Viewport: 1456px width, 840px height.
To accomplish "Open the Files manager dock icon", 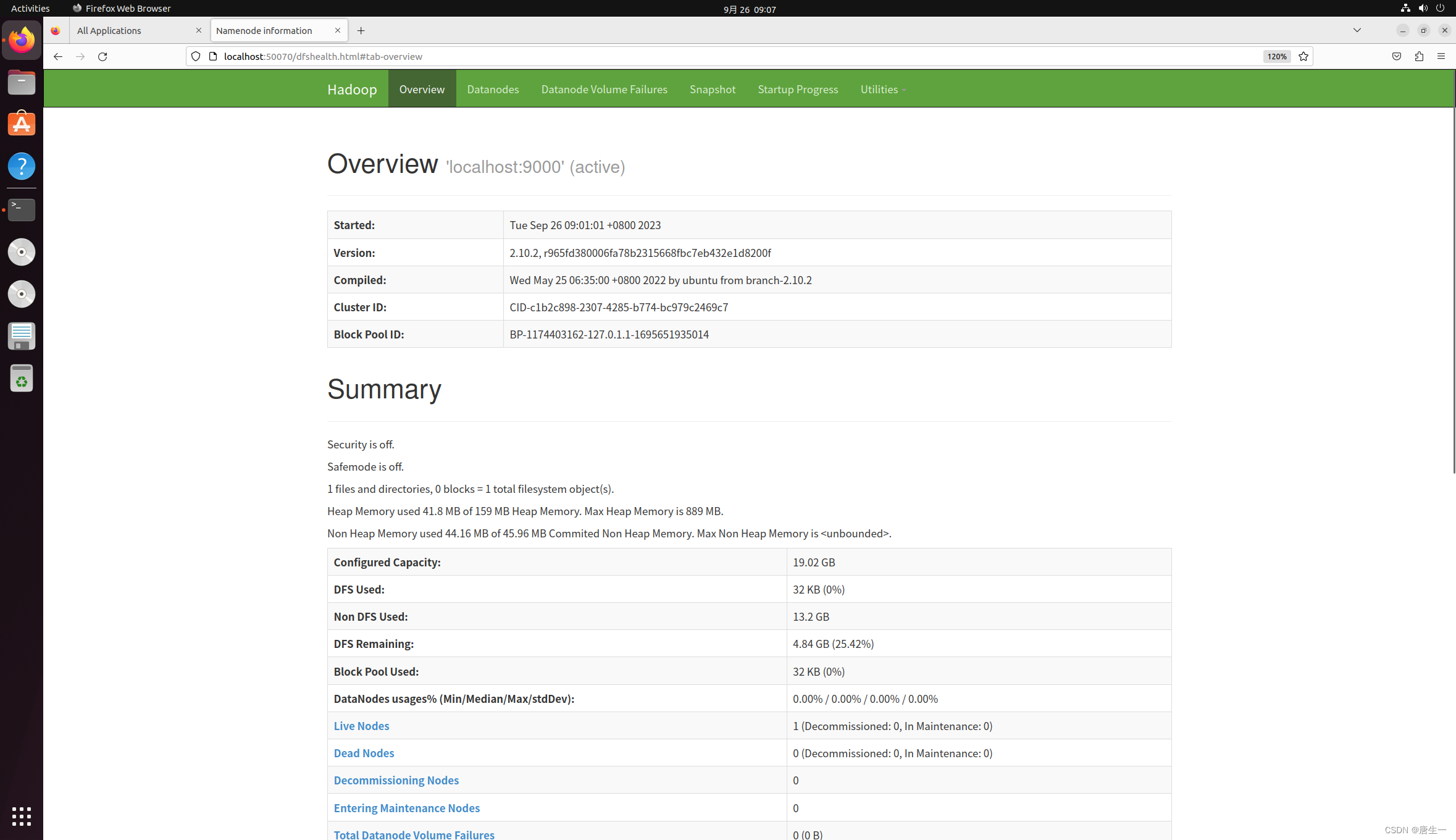I will tap(22, 82).
